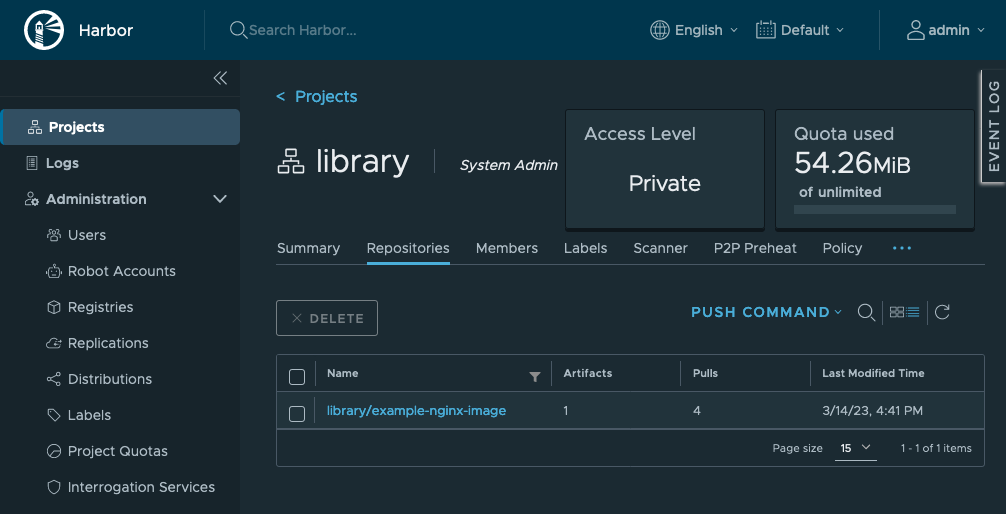Click the search magnifier in repositories toolbar
The image size is (1006, 514).
[867, 313]
